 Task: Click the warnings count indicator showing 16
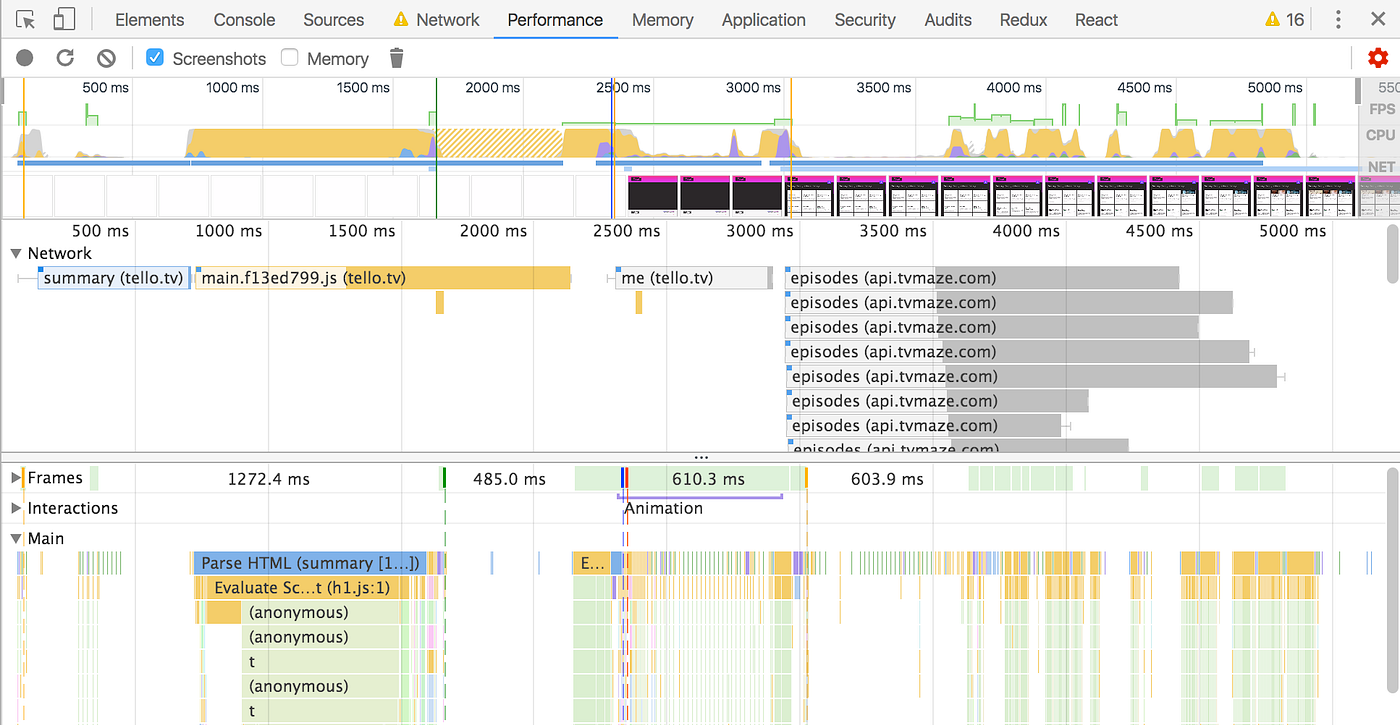(1283, 18)
